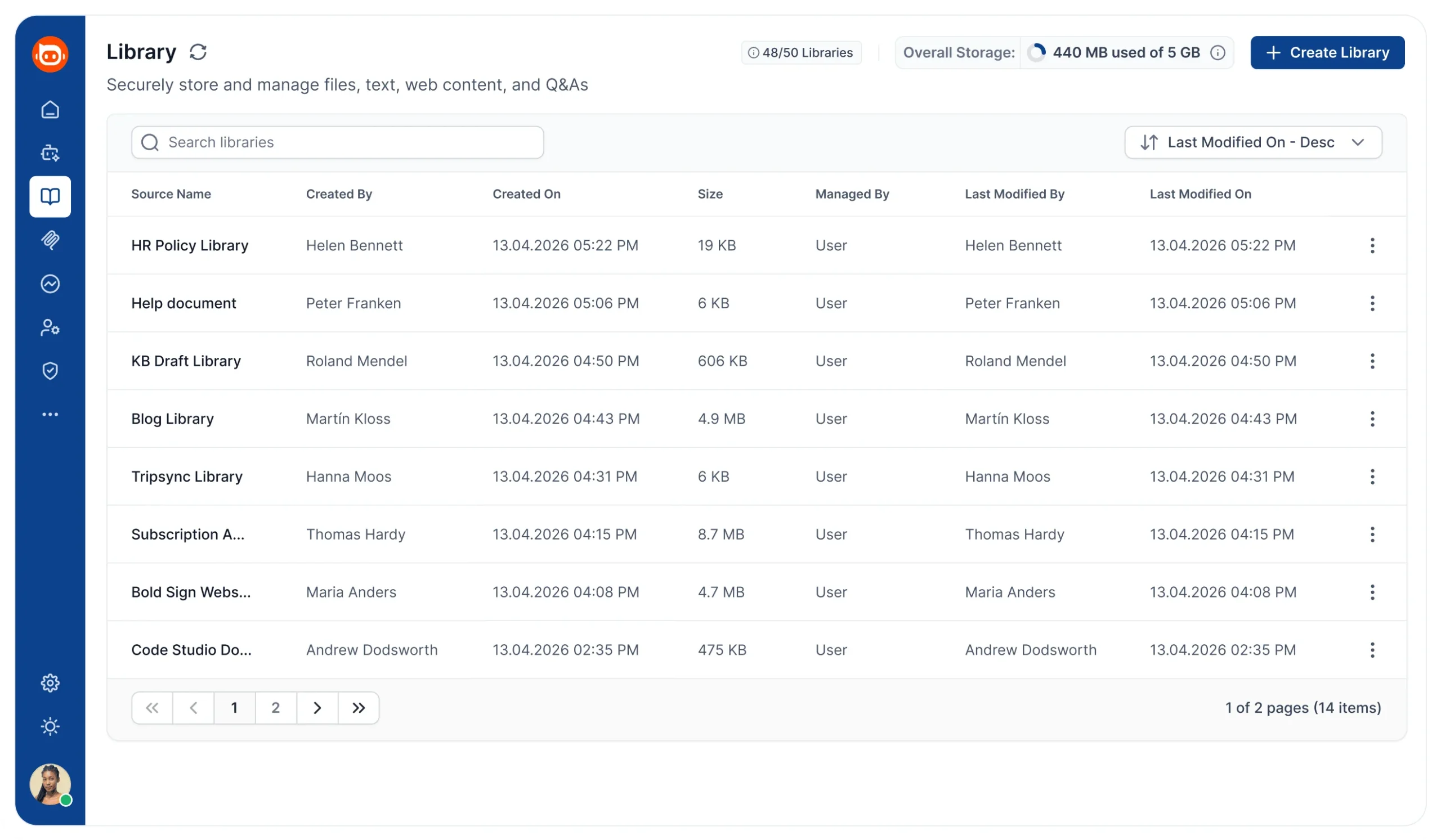Select page 2 in pagination
Image resolution: width=1441 pixels, height=840 pixels.
(276, 708)
